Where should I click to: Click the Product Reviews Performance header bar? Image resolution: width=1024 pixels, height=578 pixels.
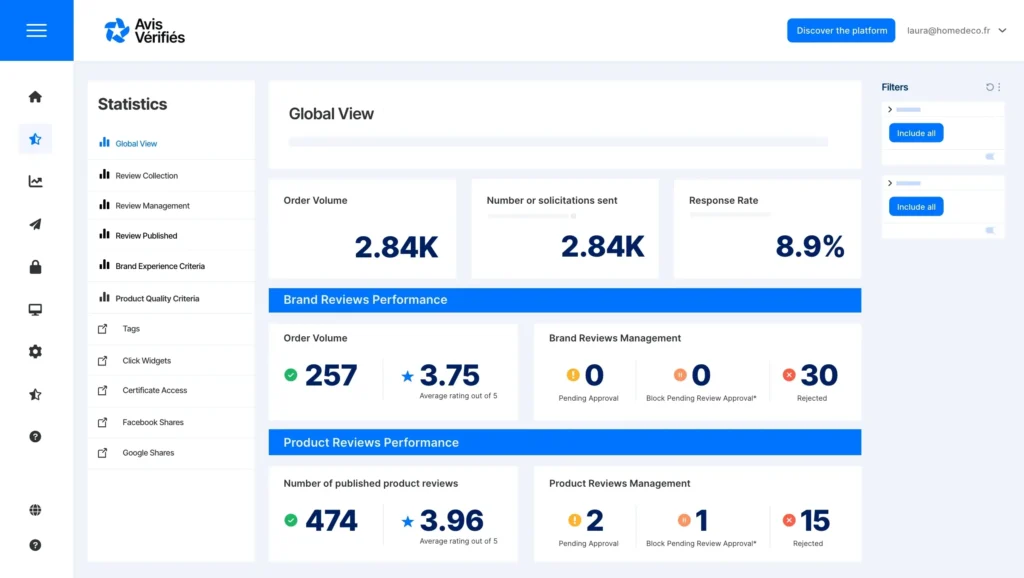565,443
